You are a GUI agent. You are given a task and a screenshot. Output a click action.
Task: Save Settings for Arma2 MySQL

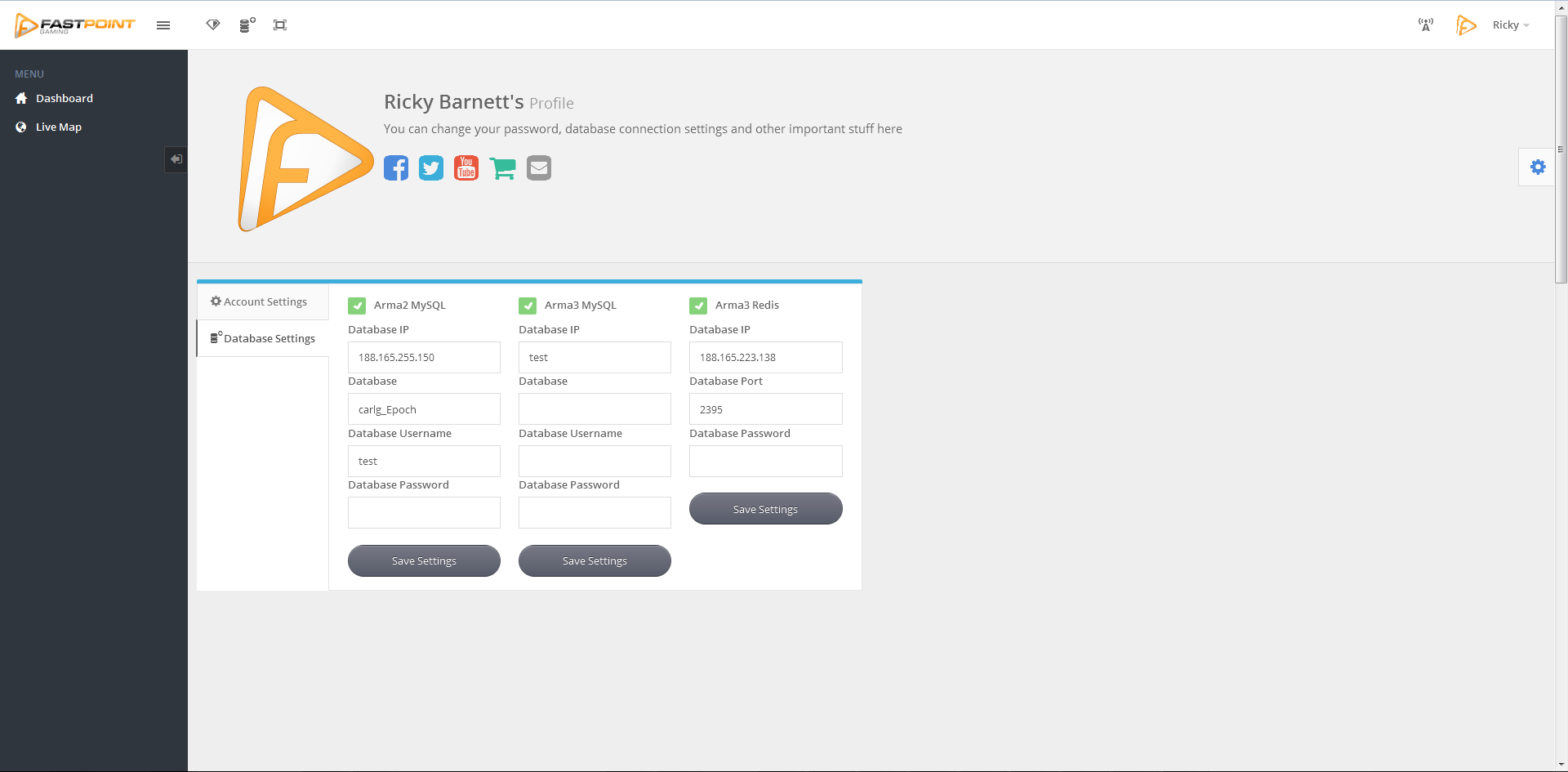click(x=424, y=560)
